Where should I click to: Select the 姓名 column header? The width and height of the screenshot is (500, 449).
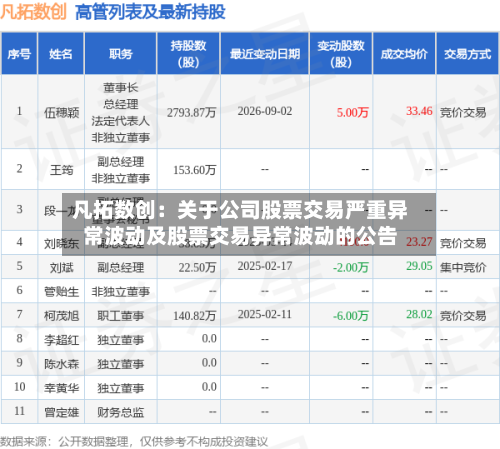click(x=61, y=53)
